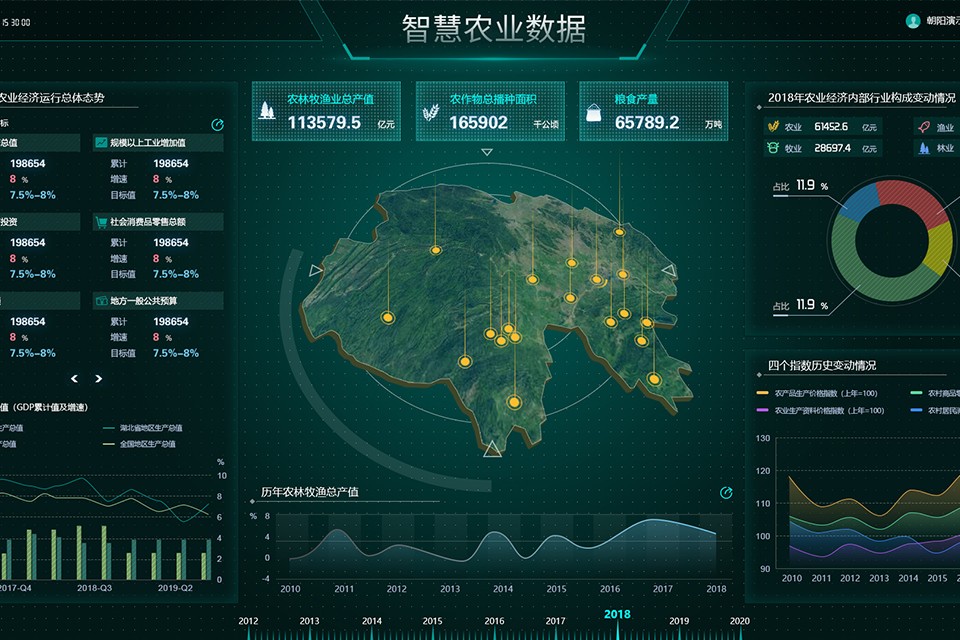This screenshot has height=640, width=960.
Task: Click the grain bag icon on the 粮食产量 card
Action: tap(593, 111)
